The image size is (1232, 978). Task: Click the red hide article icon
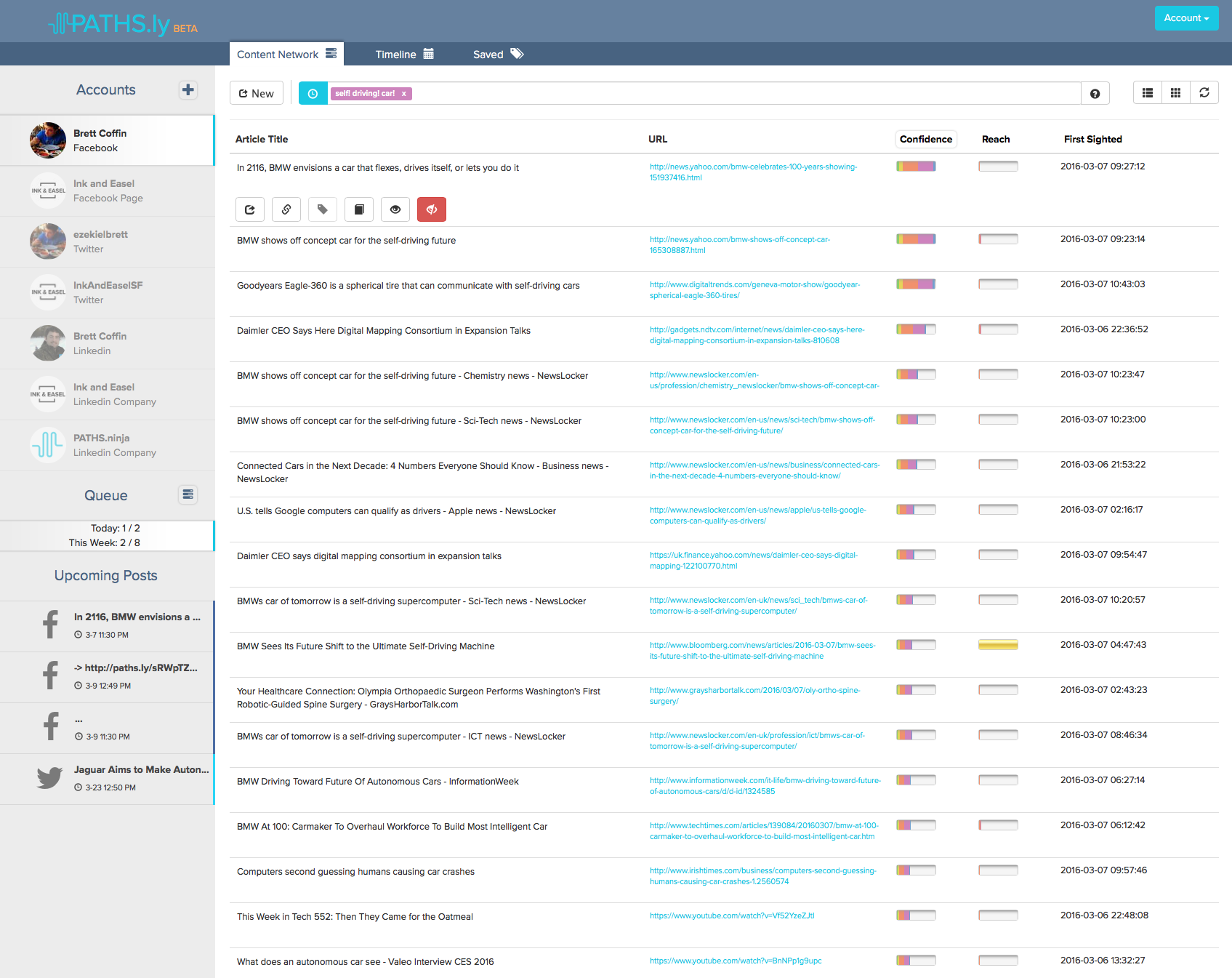[x=432, y=209]
